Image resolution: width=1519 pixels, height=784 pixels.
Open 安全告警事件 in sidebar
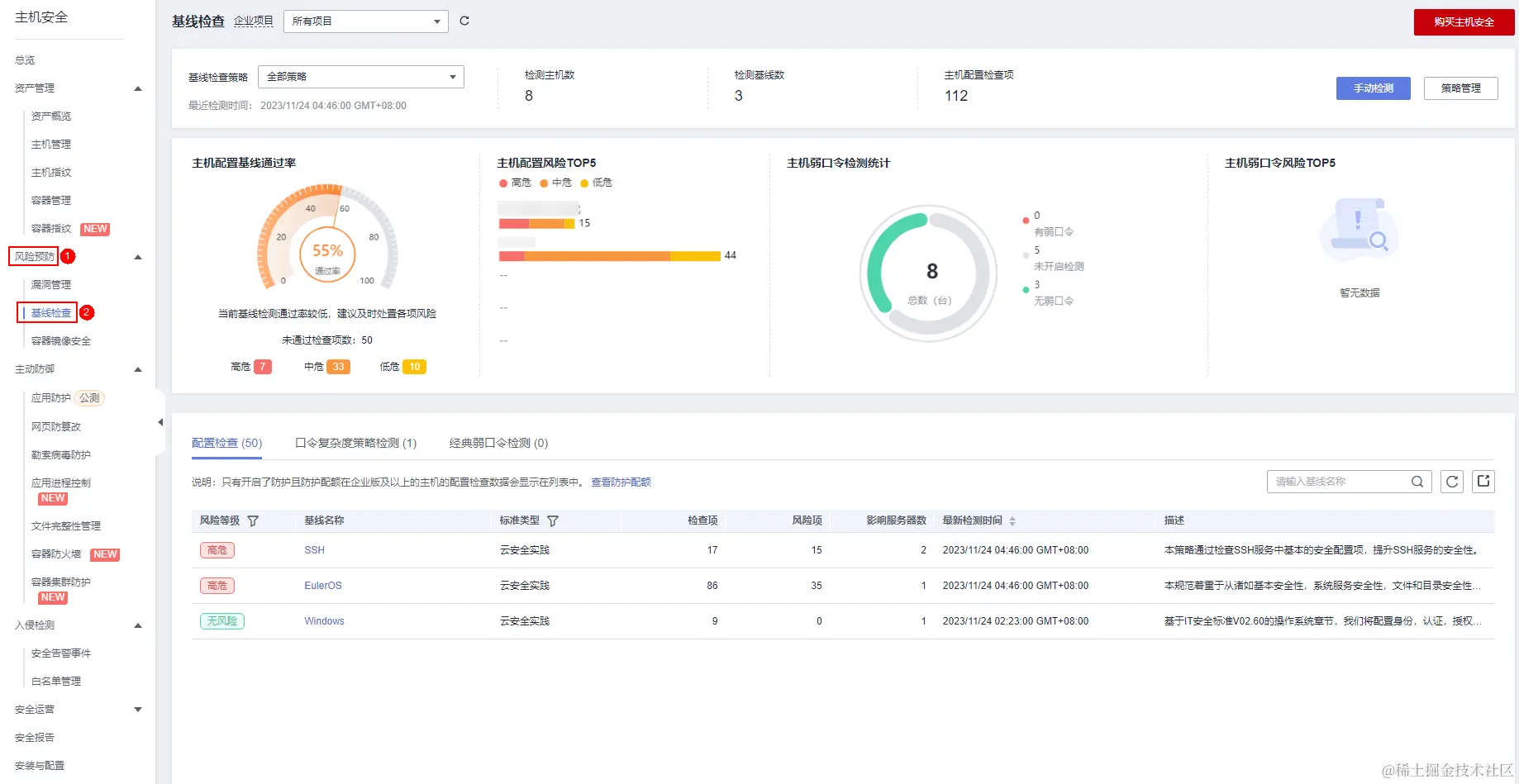point(61,653)
